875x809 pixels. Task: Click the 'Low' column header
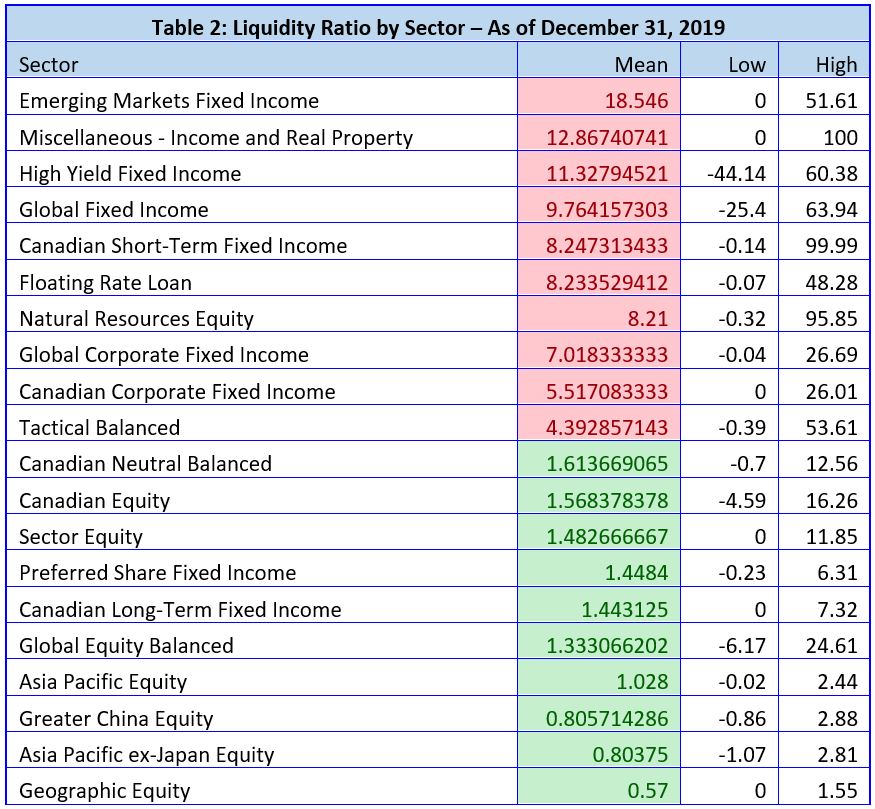click(747, 65)
